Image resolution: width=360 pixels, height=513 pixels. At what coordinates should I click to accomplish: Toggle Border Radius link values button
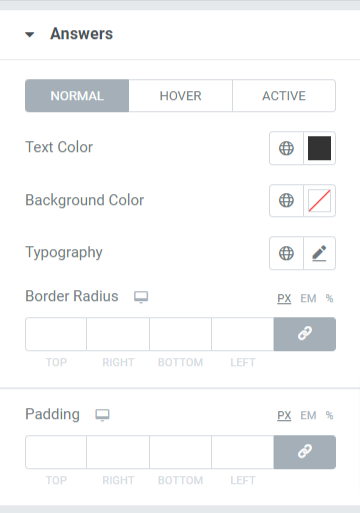click(305, 334)
